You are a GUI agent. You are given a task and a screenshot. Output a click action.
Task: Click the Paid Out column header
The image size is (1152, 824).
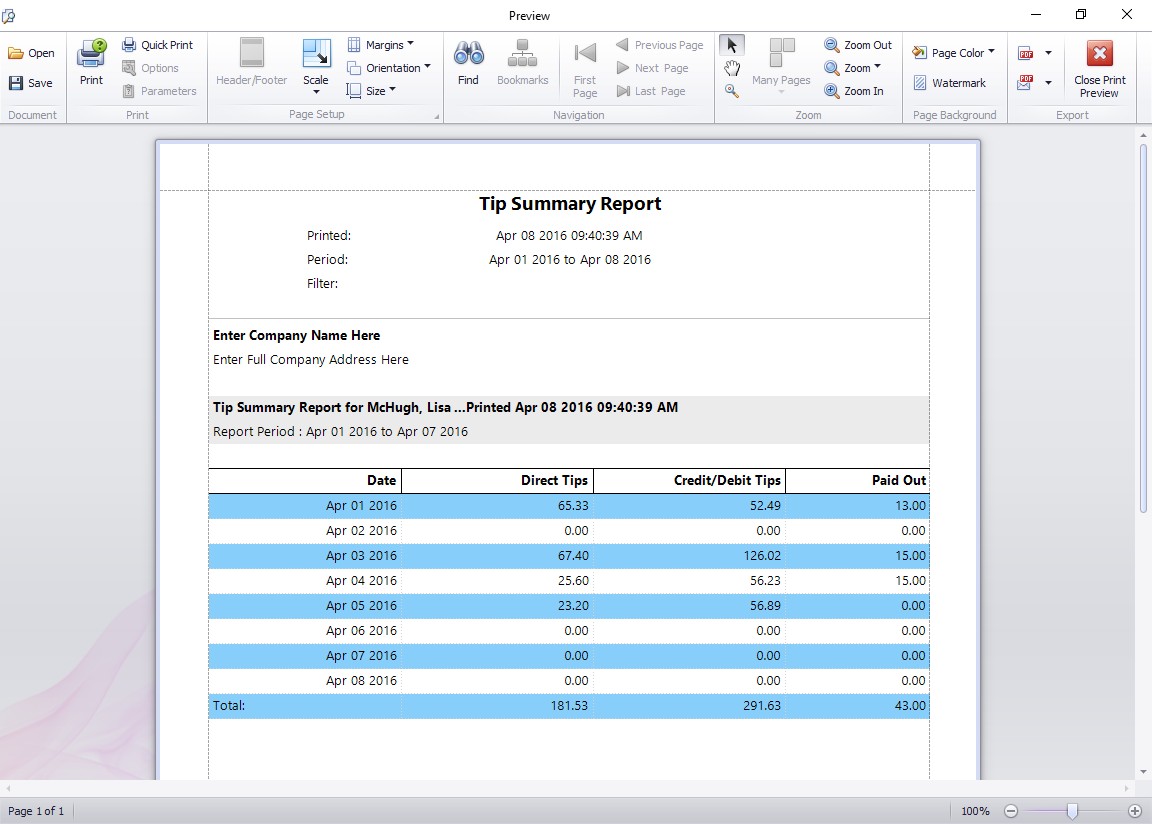pyautogui.click(x=857, y=480)
